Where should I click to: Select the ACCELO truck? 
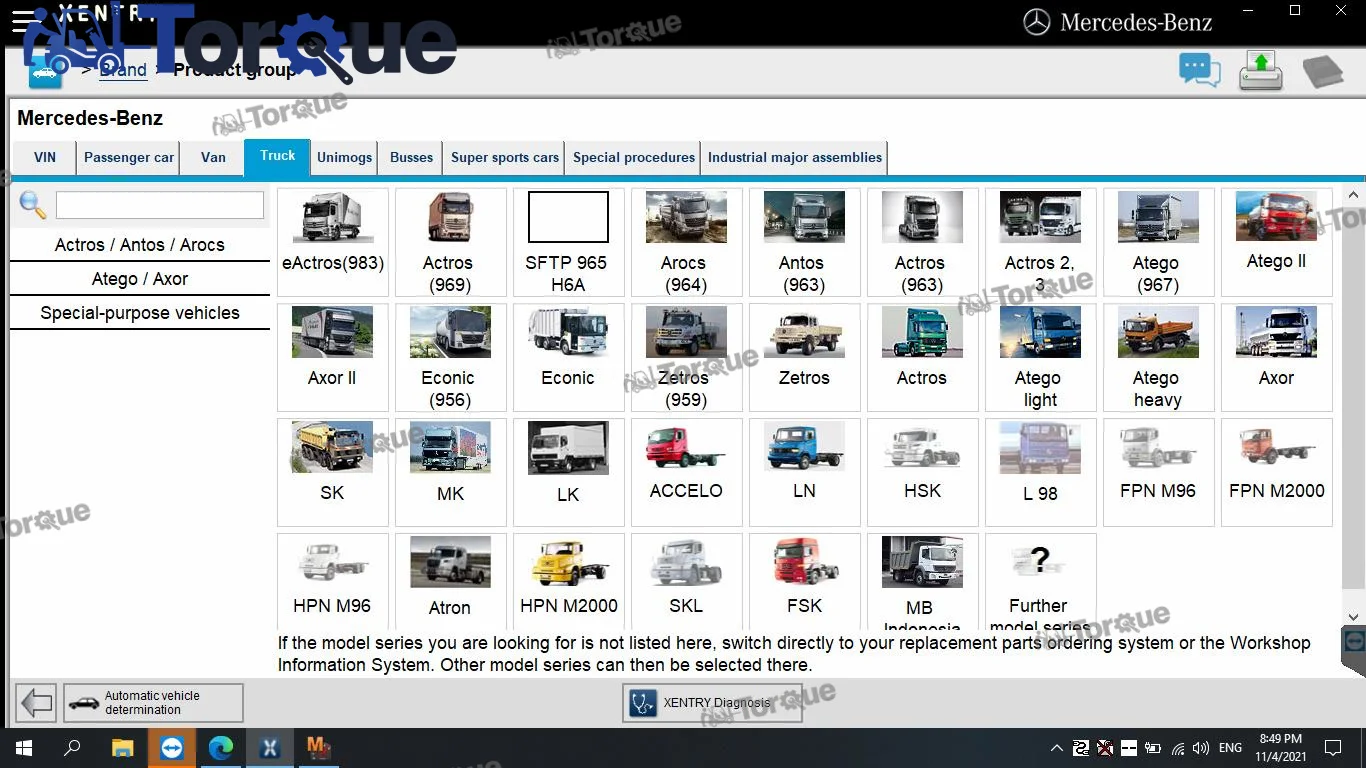click(687, 472)
